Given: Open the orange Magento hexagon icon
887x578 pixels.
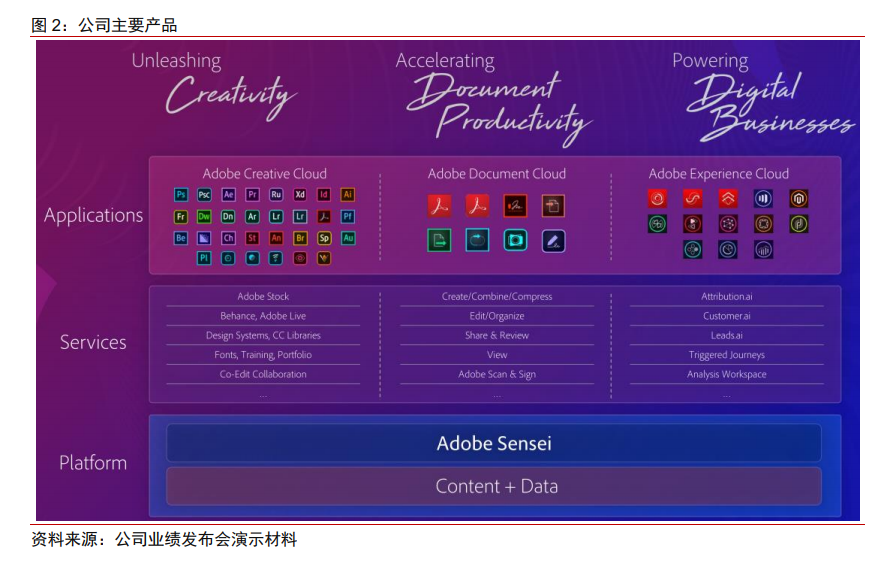Looking at the screenshot, I should coord(799,199).
